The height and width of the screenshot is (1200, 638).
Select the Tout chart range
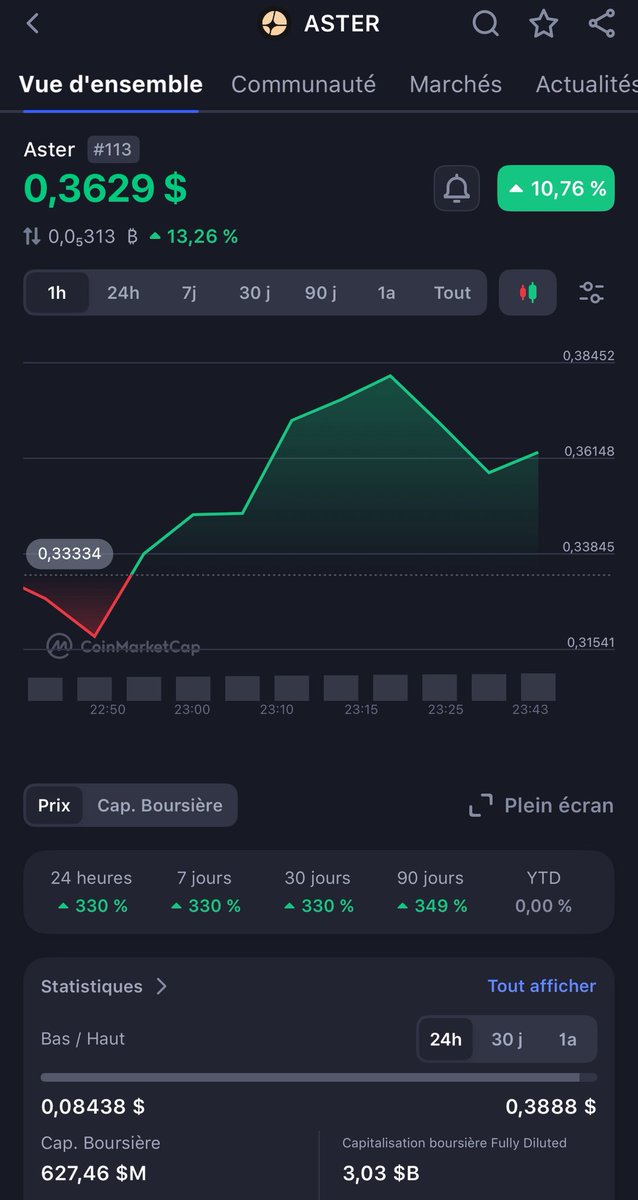(452, 293)
